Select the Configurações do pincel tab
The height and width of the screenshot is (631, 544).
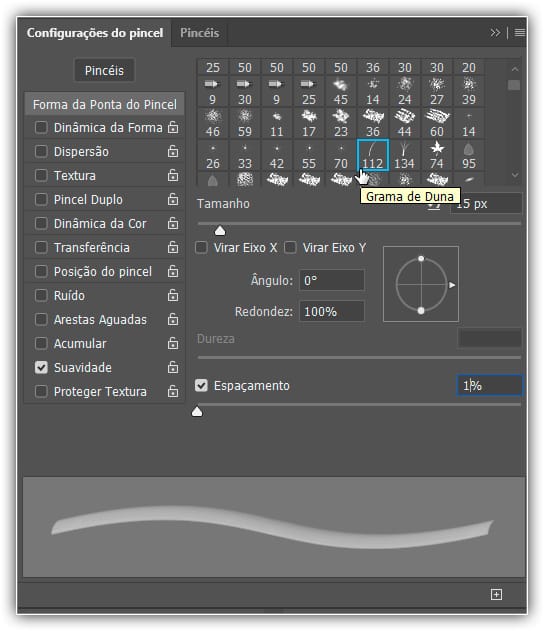coord(95,33)
